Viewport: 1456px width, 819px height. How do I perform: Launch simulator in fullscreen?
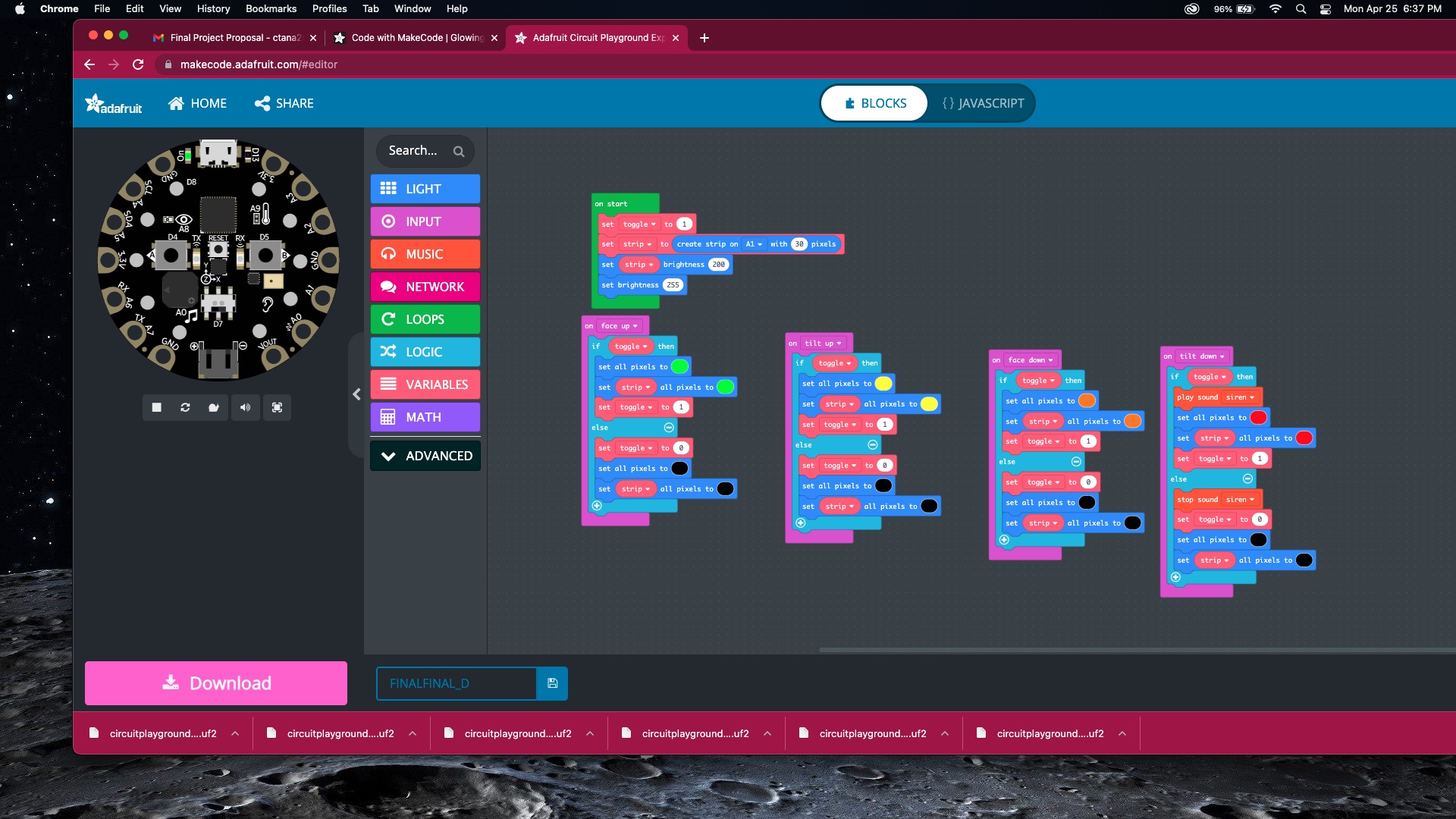tap(277, 408)
